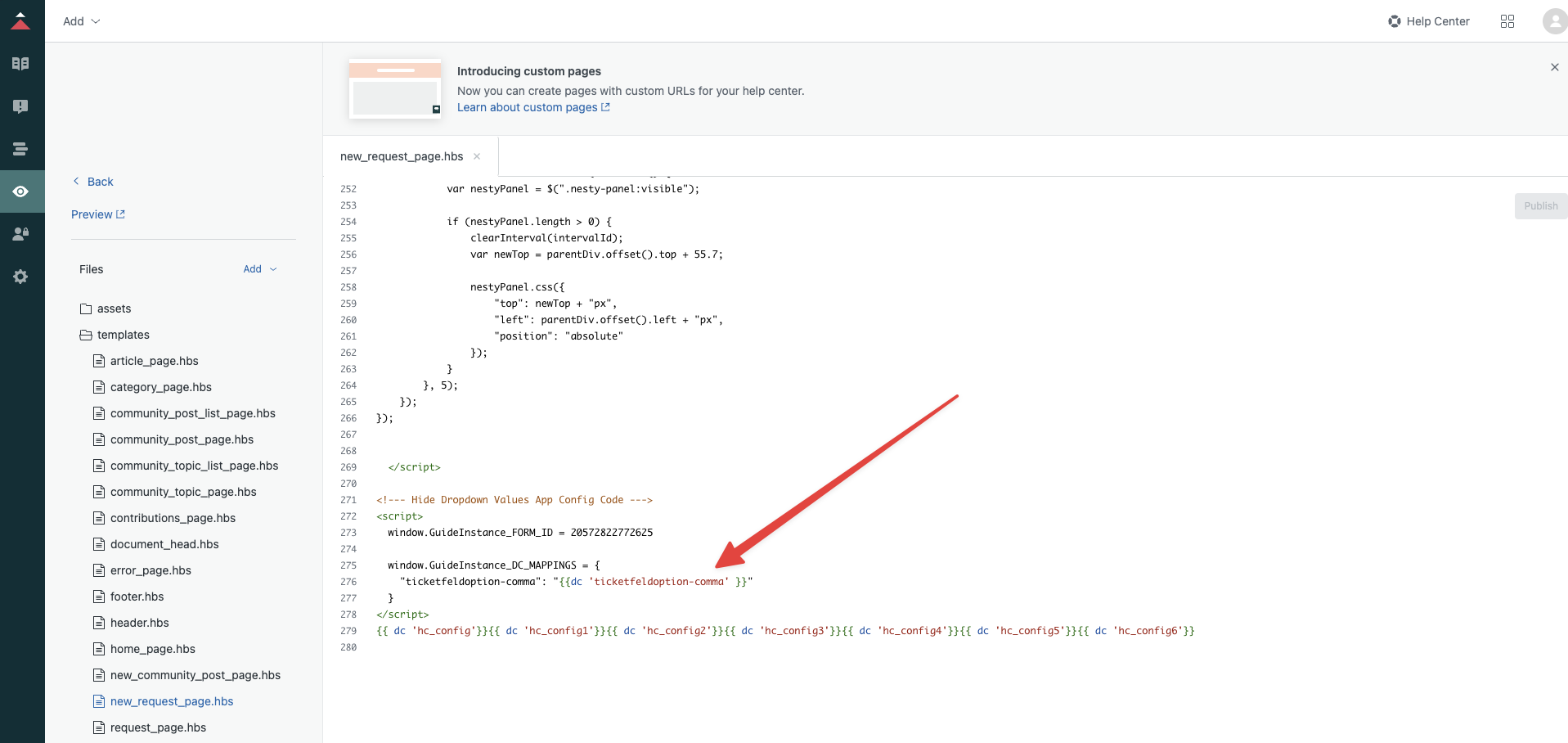Click the Back link

(x=93, y=182)
